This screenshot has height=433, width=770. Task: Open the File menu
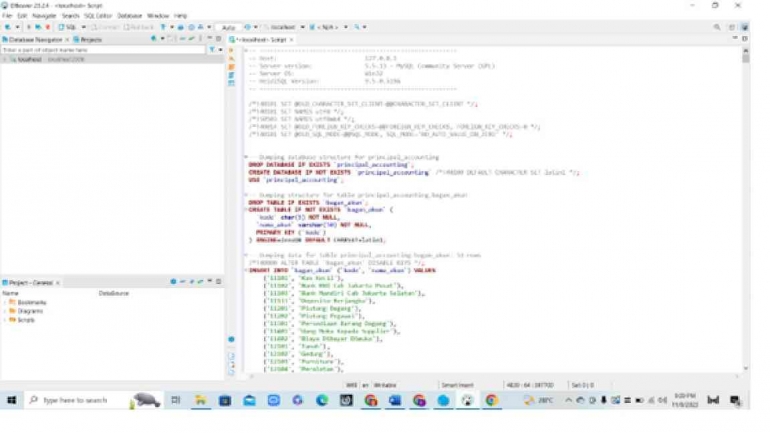[7, 16]
